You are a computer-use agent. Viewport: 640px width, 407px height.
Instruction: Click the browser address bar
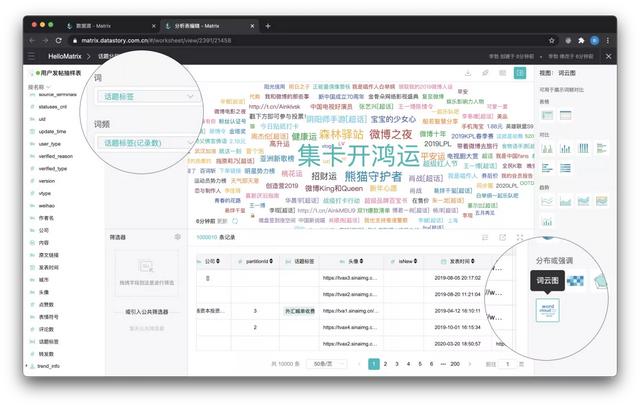[310, 40]
